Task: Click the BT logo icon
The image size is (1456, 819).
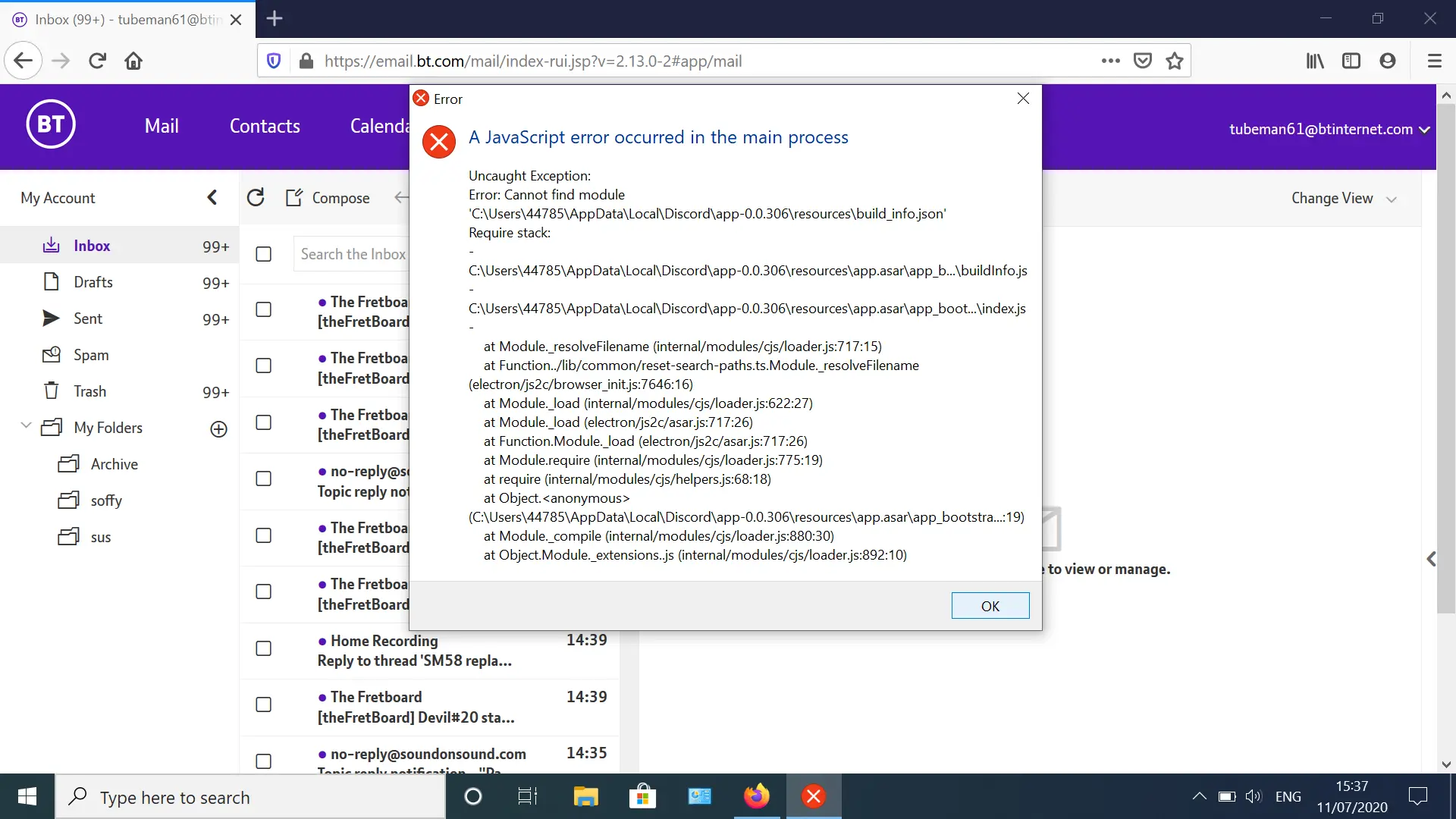Action: click(51, 124)
